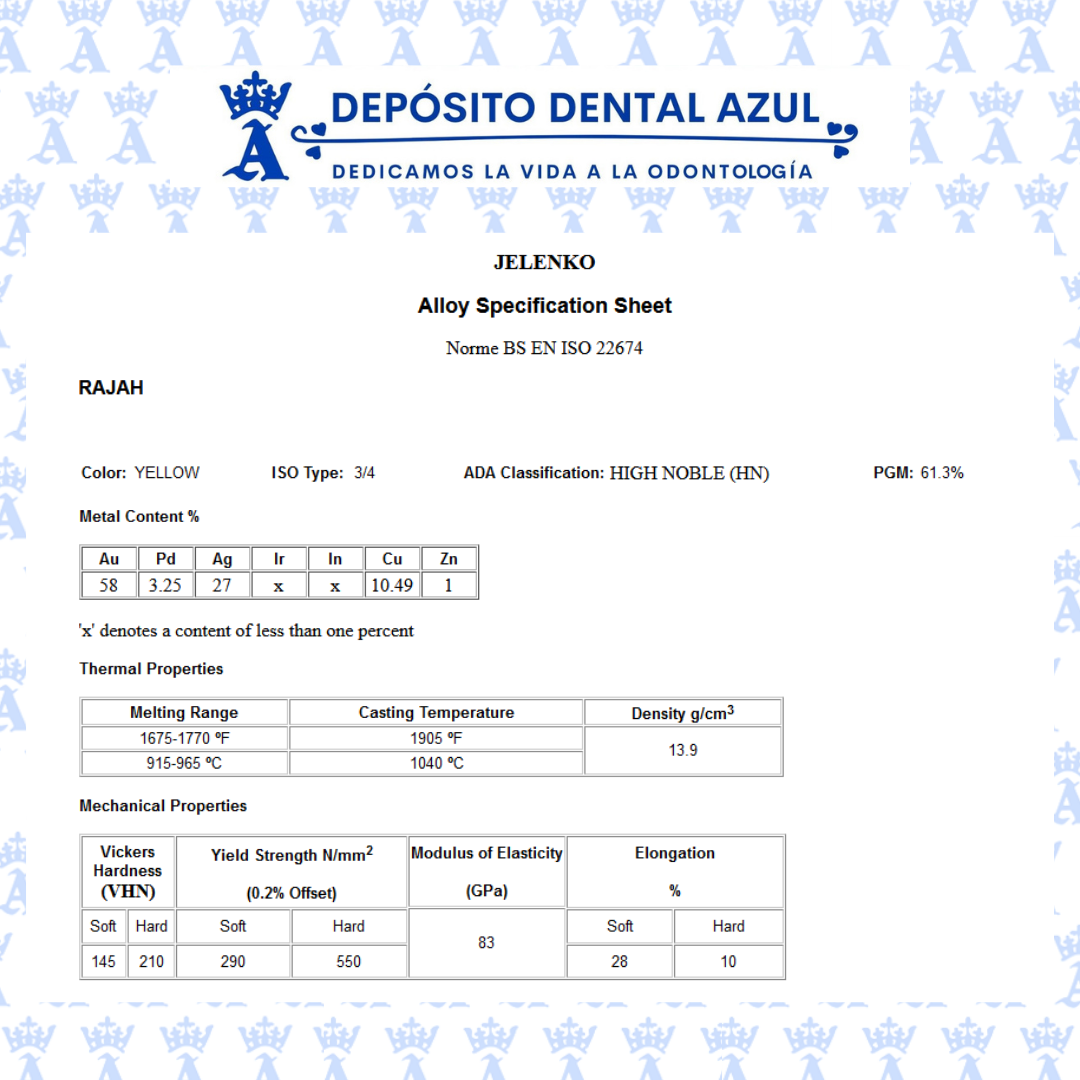Viewport: 1080px width, 1080px height.
Task: Click the modulus of elasticity value 83
Action: [x=486, y=943]
